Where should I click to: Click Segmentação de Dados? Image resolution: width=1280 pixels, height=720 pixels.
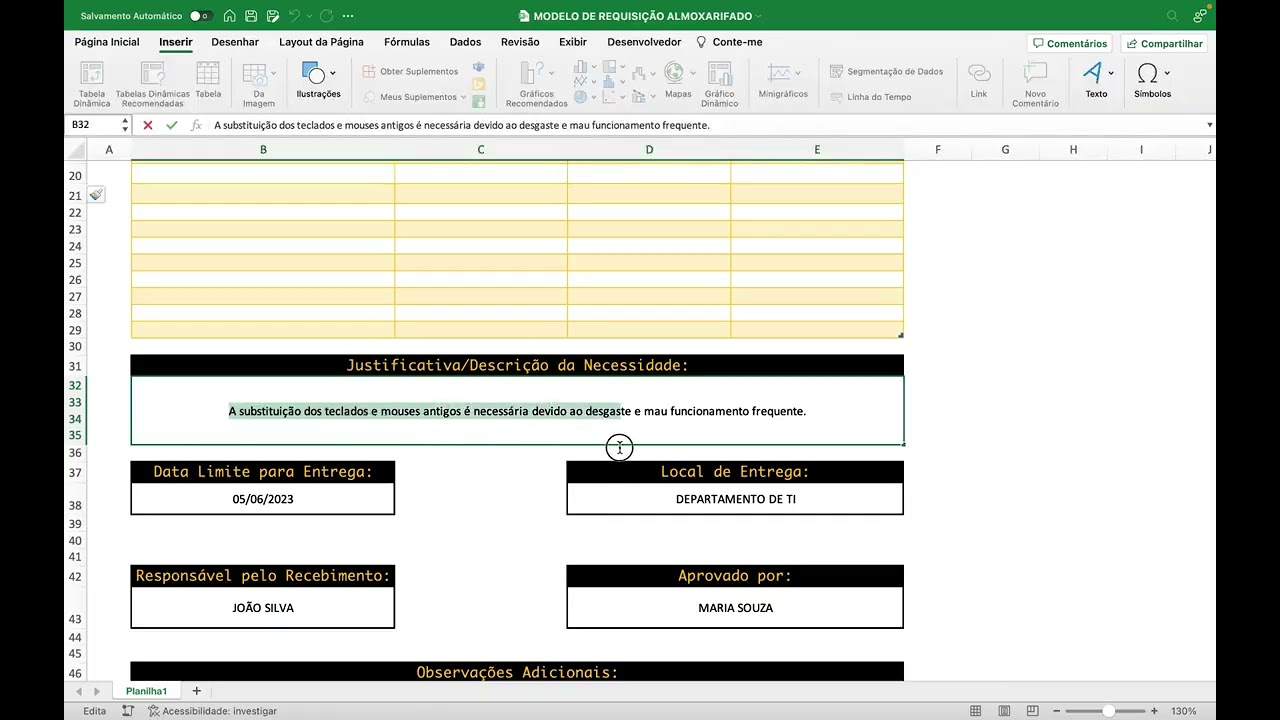(x=886, y=72)
